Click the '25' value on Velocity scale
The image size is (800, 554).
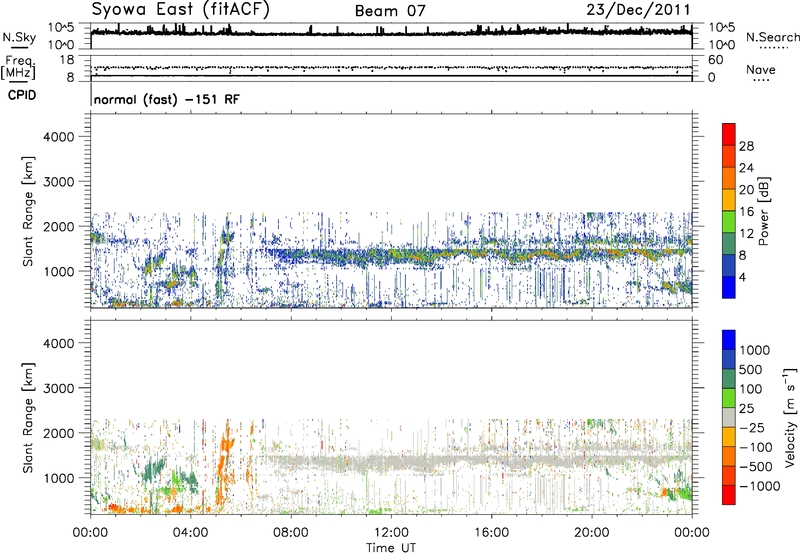746,409
